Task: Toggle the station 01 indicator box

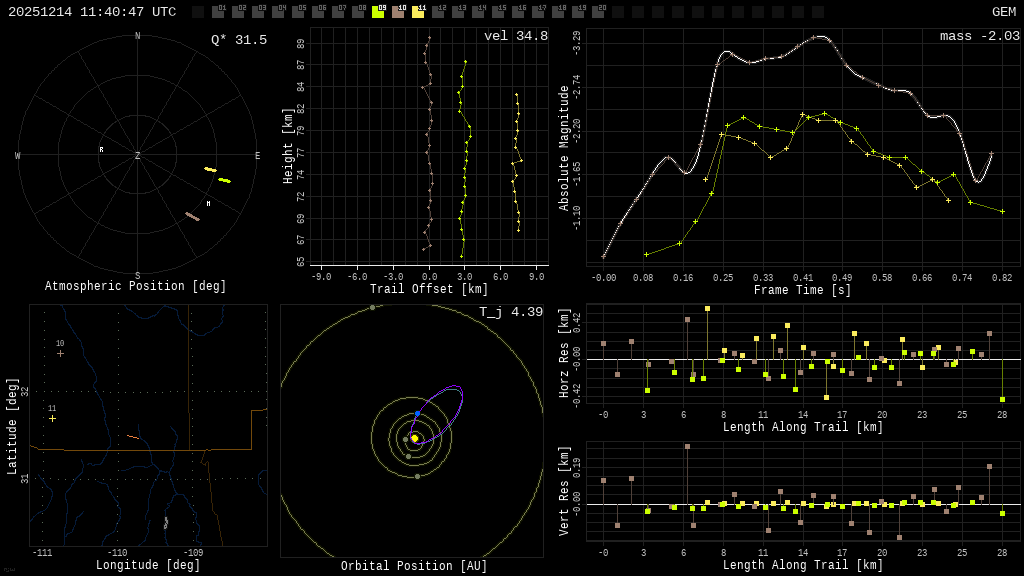Action: (x=218, y=12)
